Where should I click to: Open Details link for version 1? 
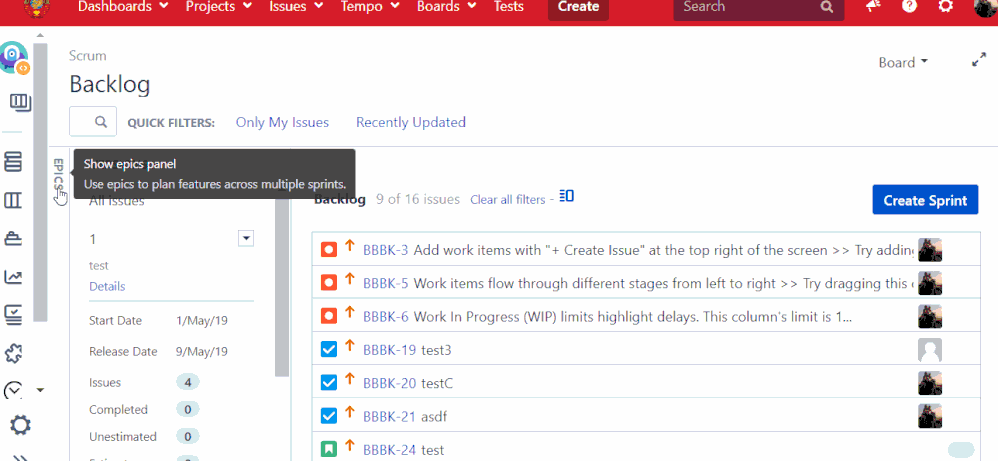(107, 287)
